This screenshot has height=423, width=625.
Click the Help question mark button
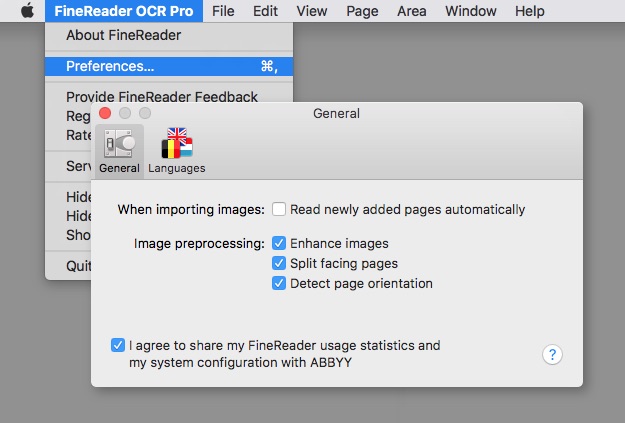(x=552, y=354)
